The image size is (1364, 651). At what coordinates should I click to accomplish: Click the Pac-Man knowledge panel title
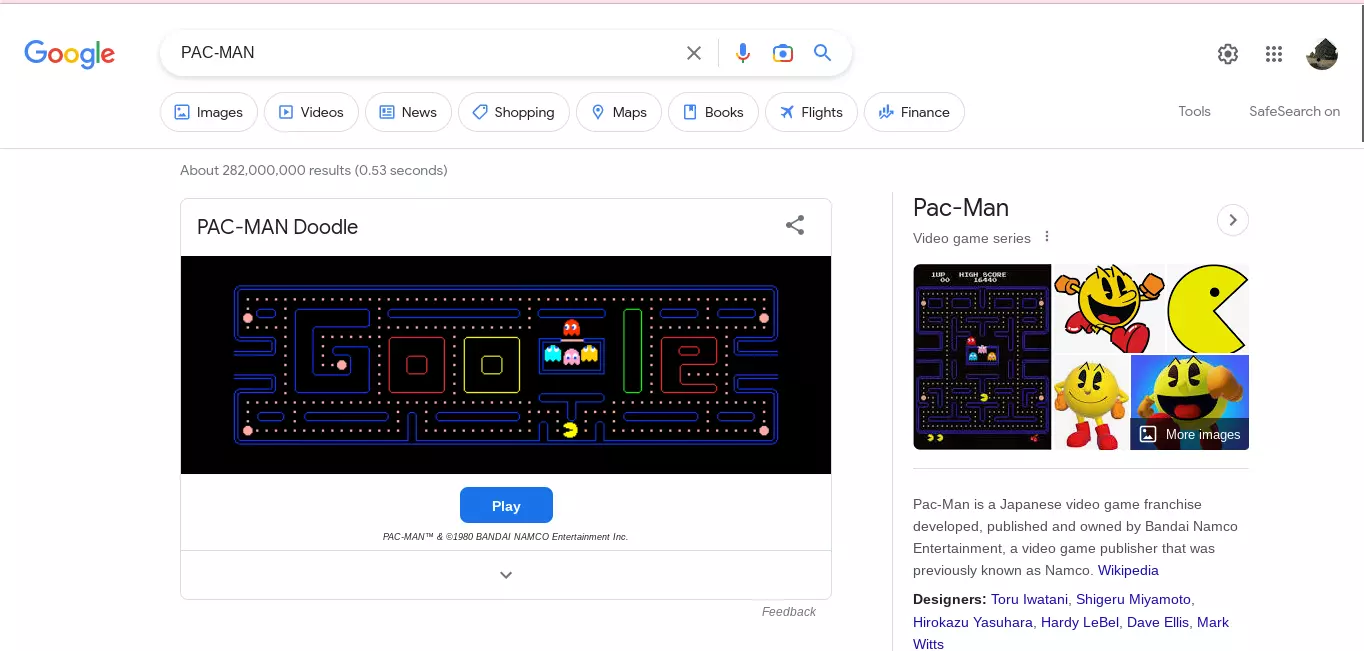pyautogui.click(x=961, y=208)
